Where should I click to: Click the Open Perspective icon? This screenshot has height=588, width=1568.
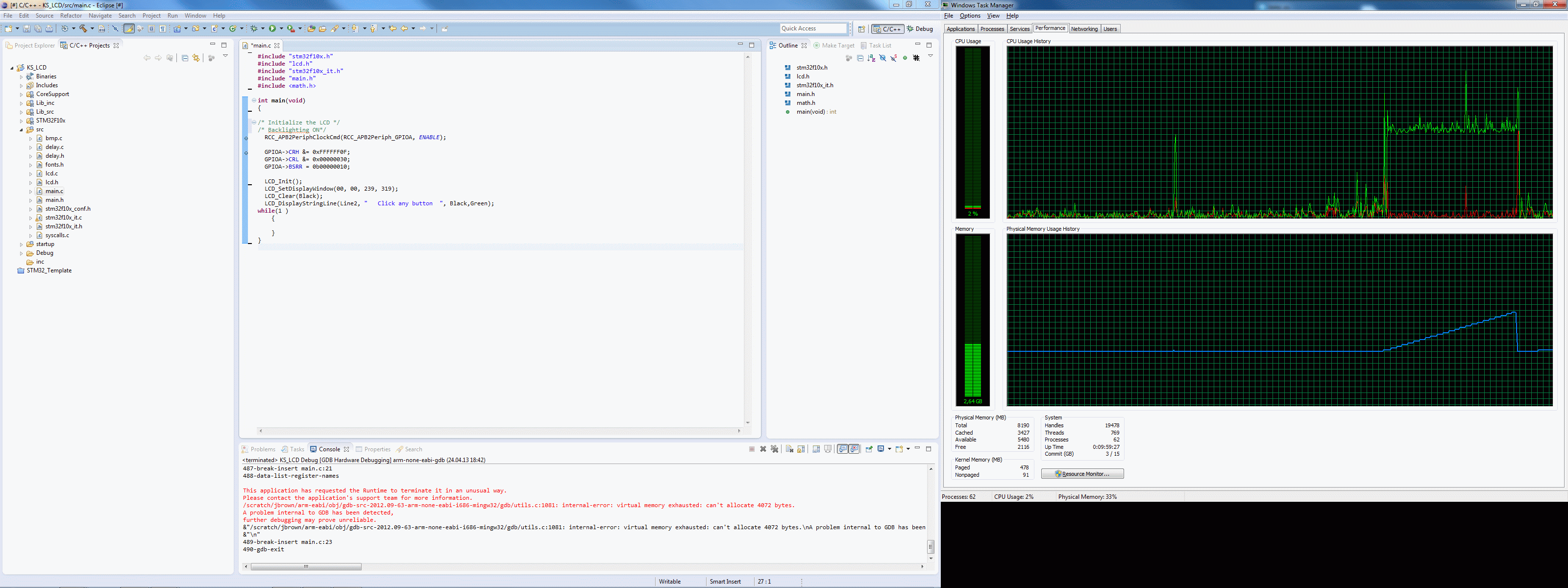click(x=861, y=28)
